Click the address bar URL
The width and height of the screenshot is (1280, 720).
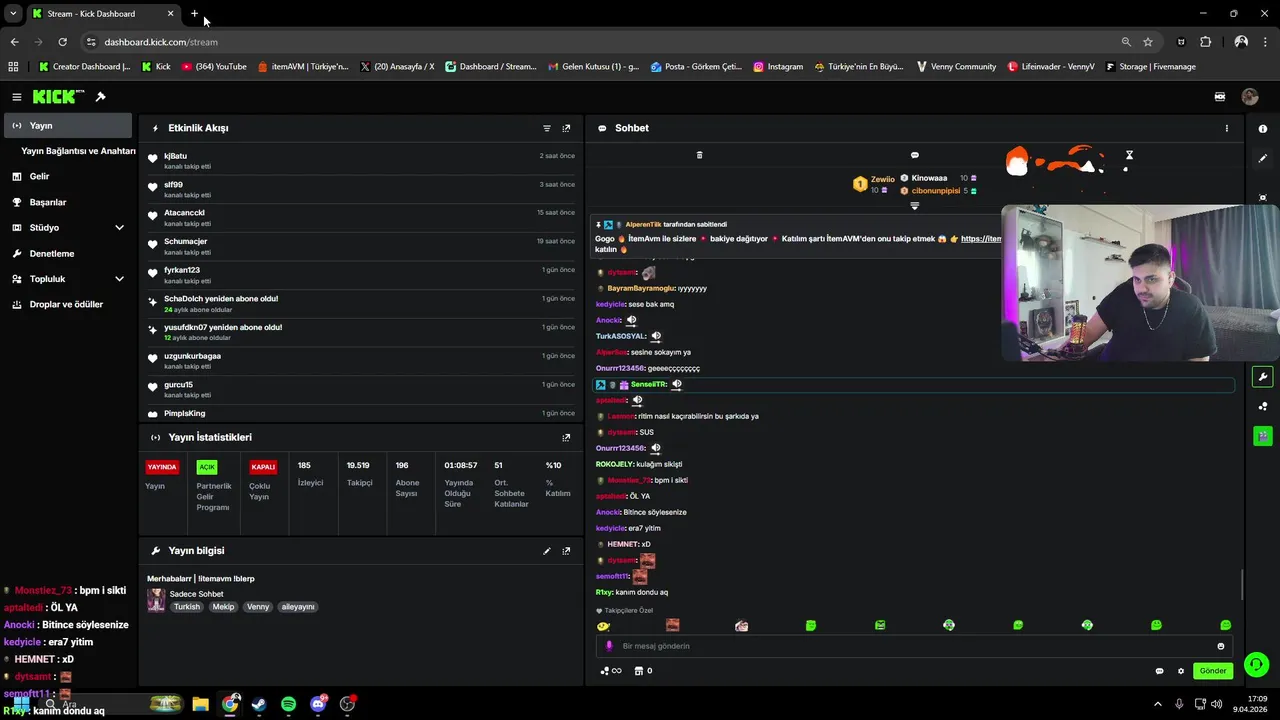coord(161,42)
